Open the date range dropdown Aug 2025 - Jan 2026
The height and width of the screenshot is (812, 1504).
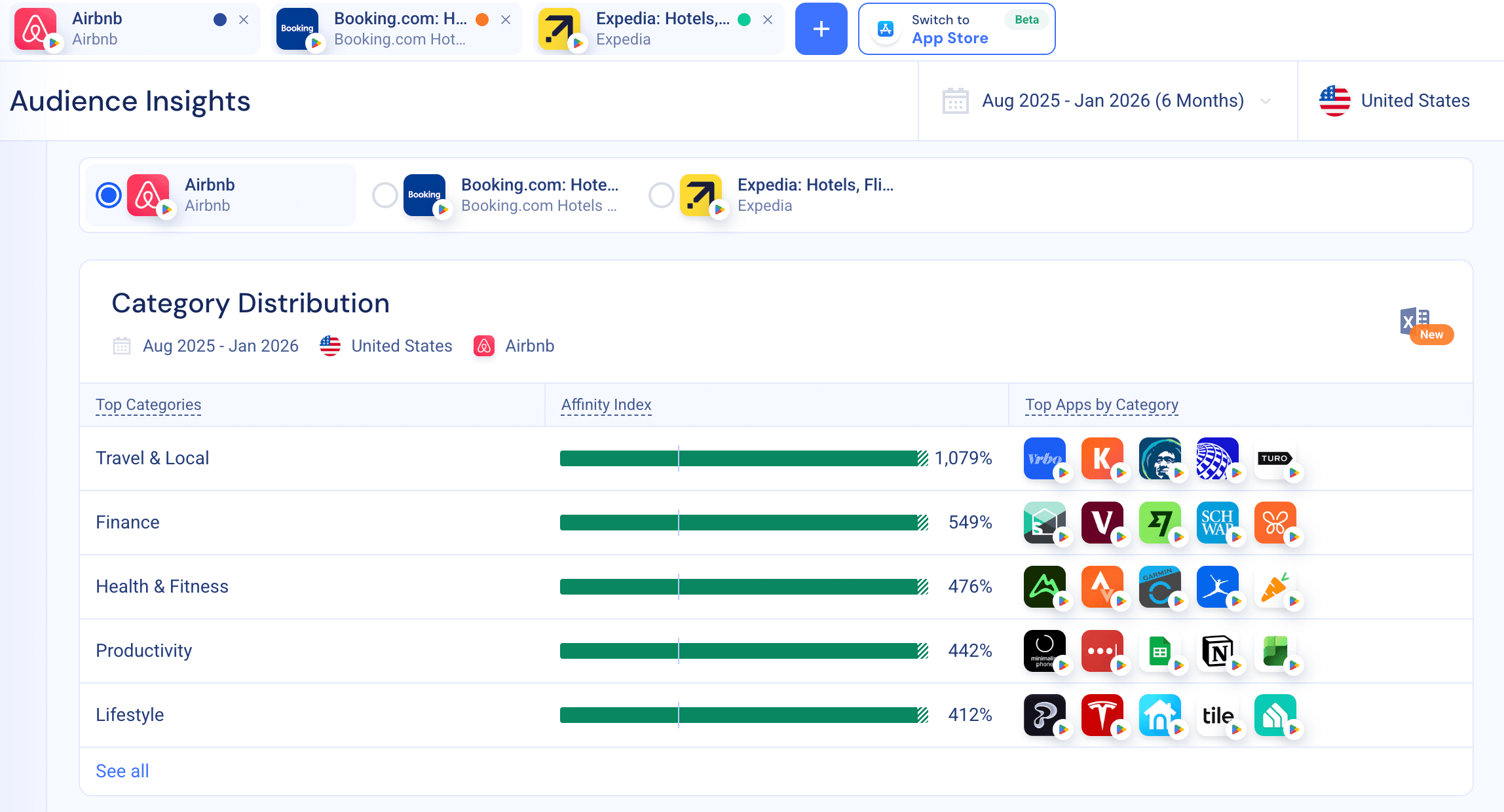coord(1107,101)
